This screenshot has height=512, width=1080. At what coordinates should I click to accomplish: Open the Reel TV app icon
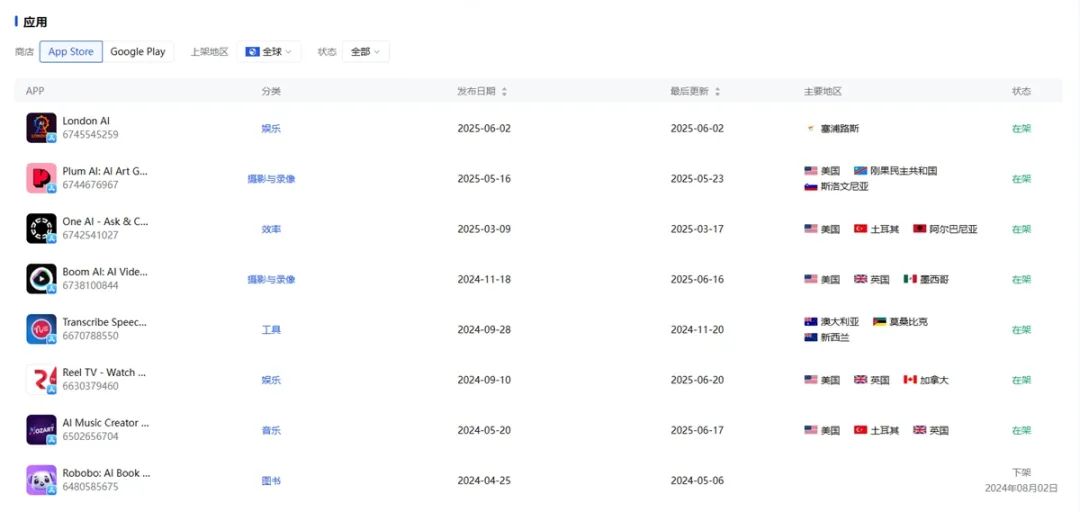click(x=41, y=380)
